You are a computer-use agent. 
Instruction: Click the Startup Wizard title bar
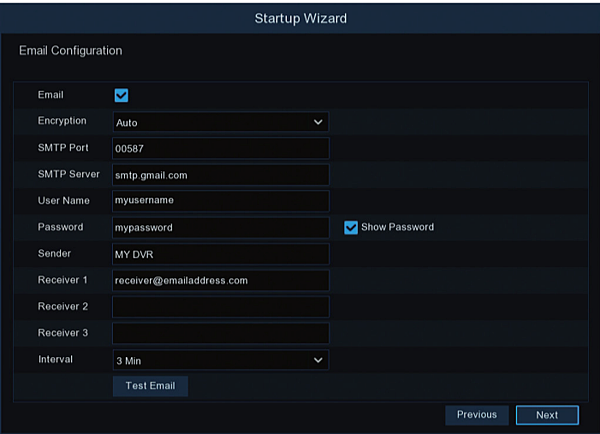(x=300, y=18)
